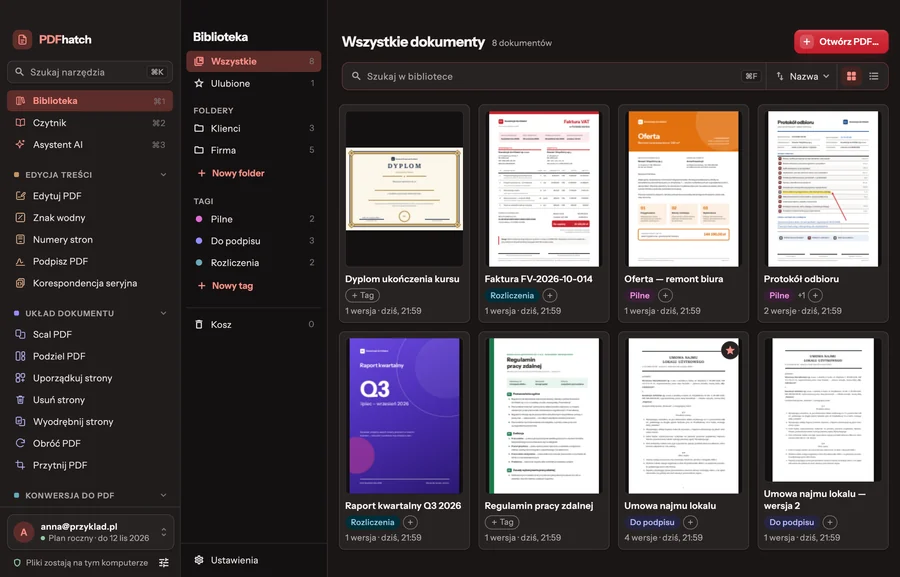This screenshot has height=577, width=900.
Task: Click the Raport kwartalny Q3 2026 title
Action: click(x=403, y=505)
